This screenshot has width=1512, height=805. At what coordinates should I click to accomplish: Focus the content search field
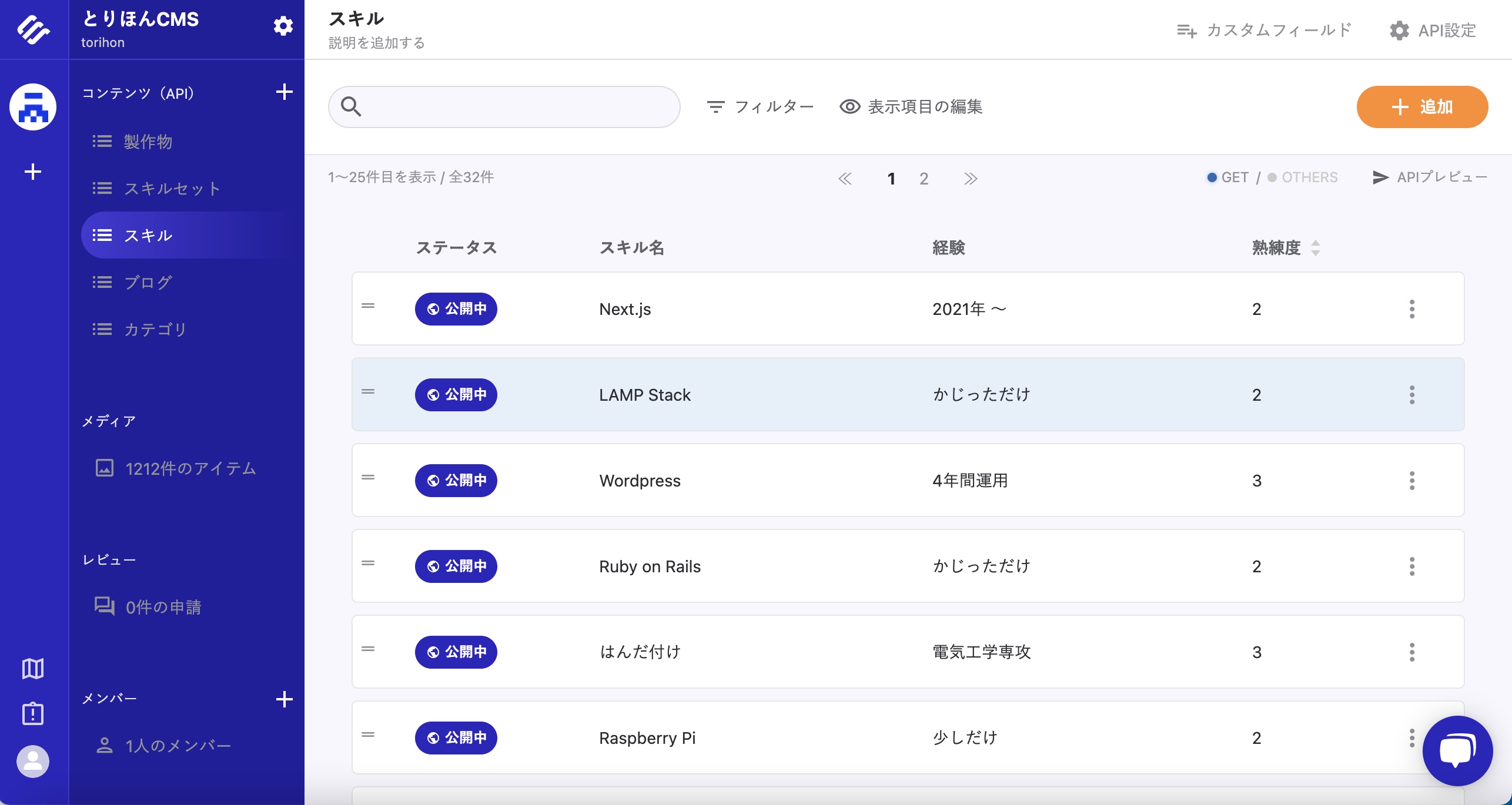517,107
